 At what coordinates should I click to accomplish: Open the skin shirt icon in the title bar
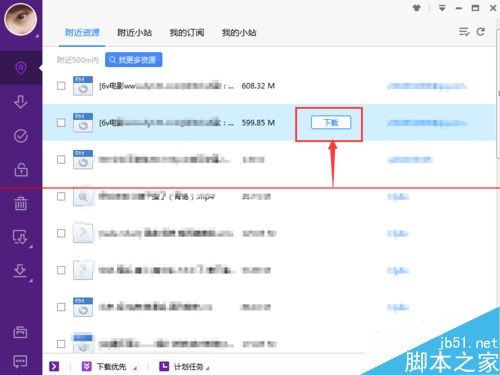pos(417,8)
